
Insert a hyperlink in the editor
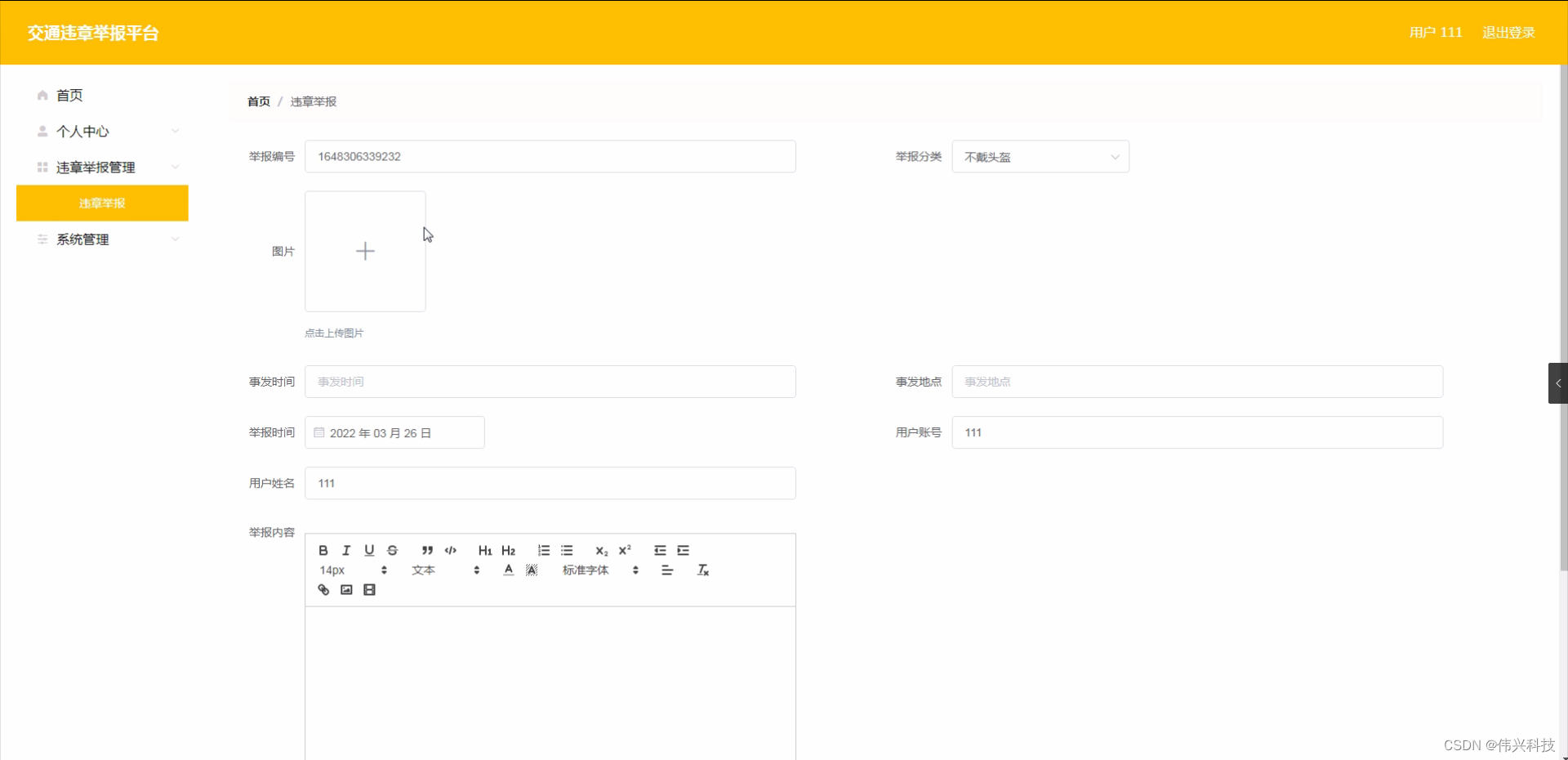(x=323, y=589)
